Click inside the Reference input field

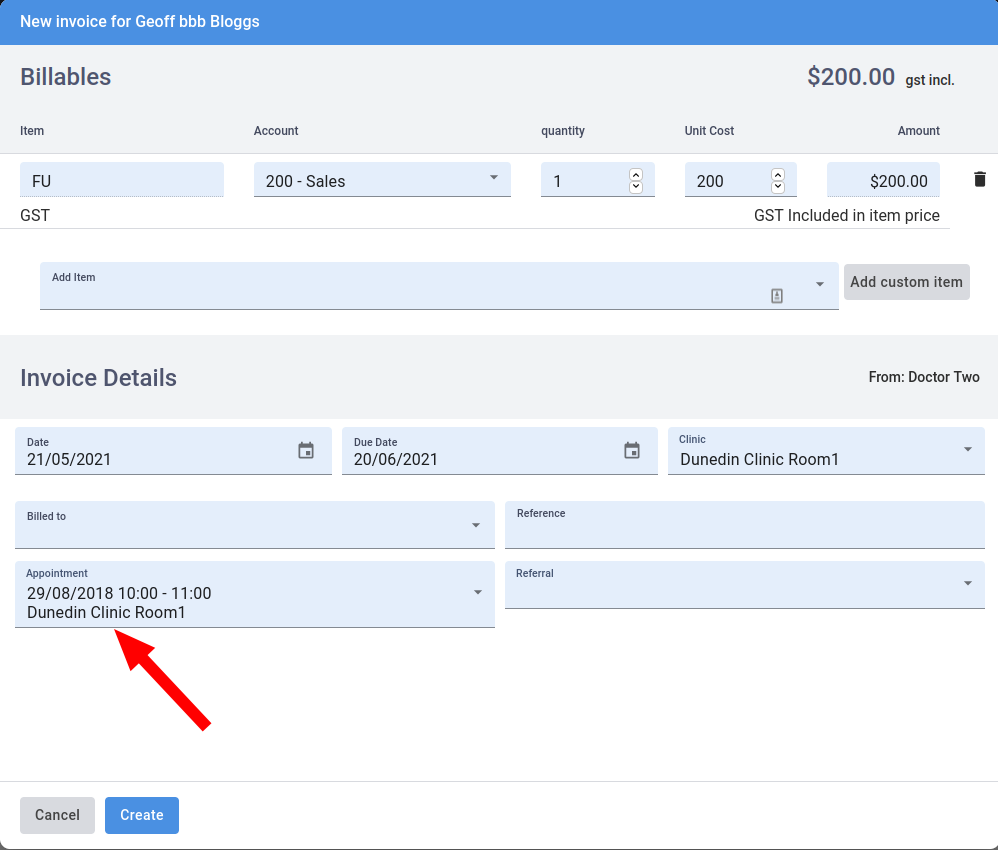click(745, 527)
